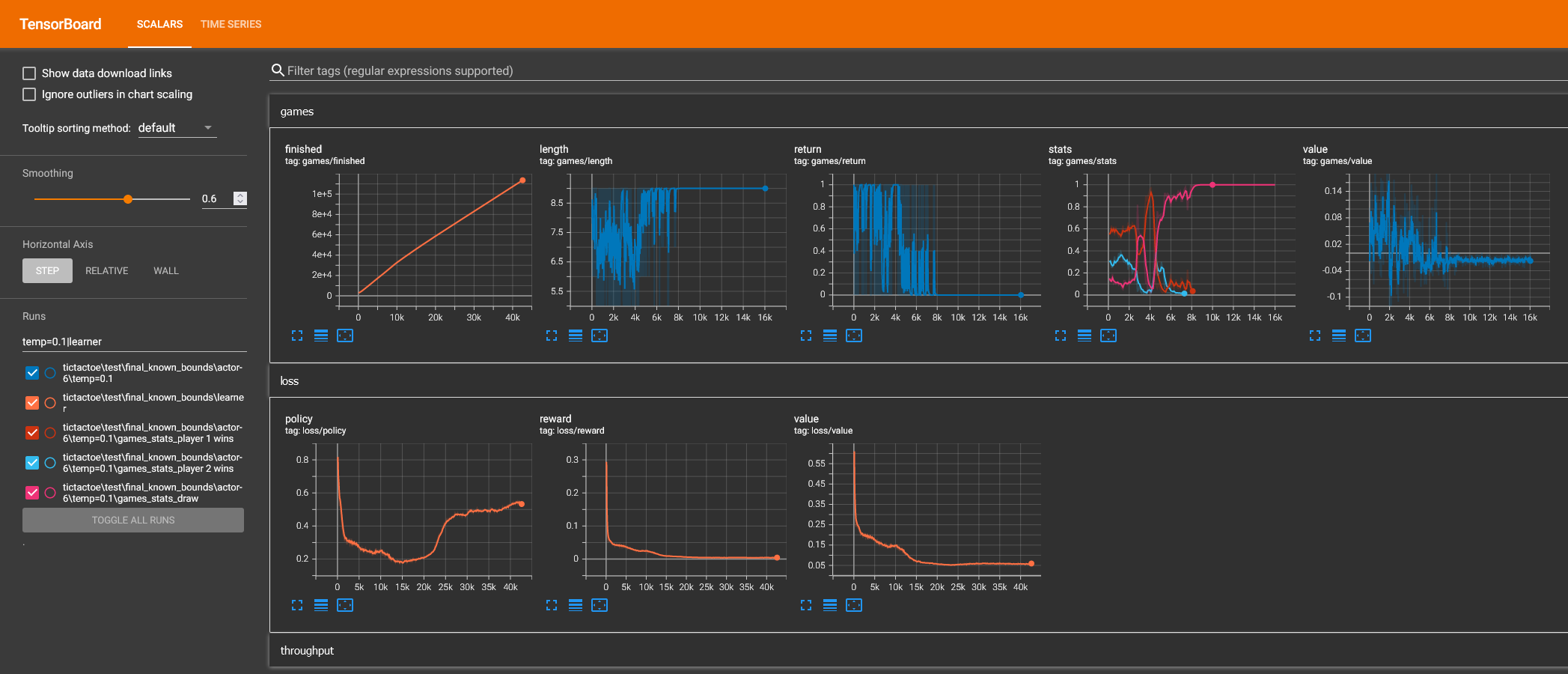
Task: Enable Ignore outliers in chart scaling
Action: coord(29,94)
